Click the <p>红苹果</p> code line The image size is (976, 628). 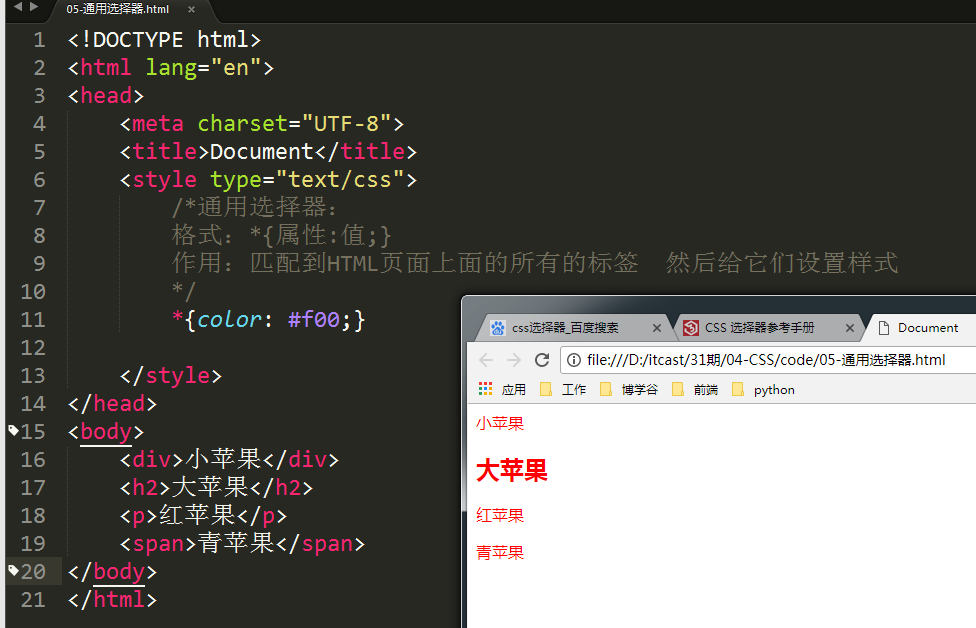point(203,515)
